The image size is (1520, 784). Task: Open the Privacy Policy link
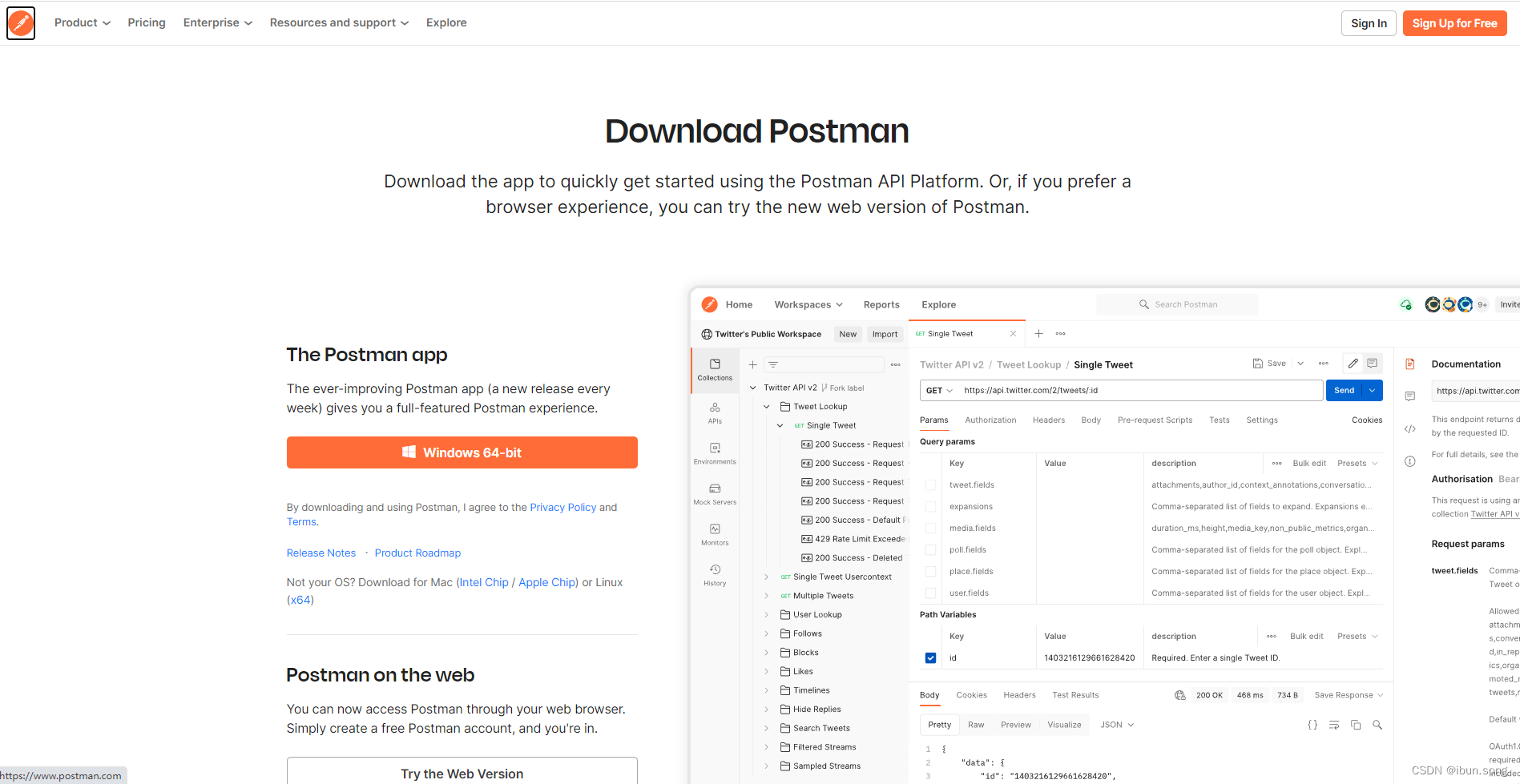(563, 507)
